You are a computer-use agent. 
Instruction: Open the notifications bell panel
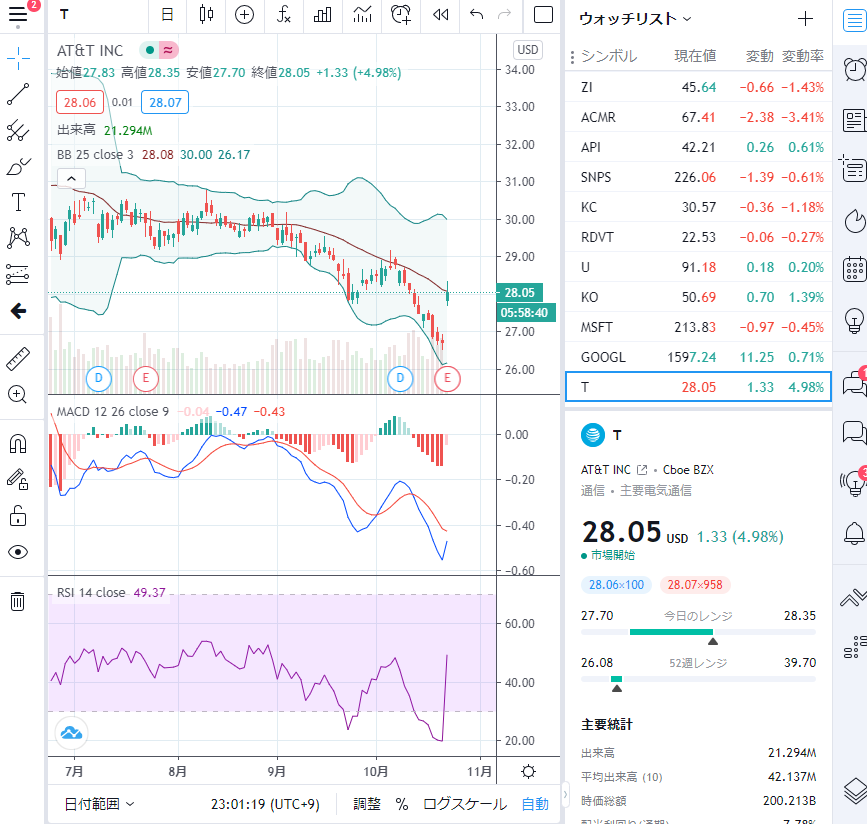(x=854, y=533)
